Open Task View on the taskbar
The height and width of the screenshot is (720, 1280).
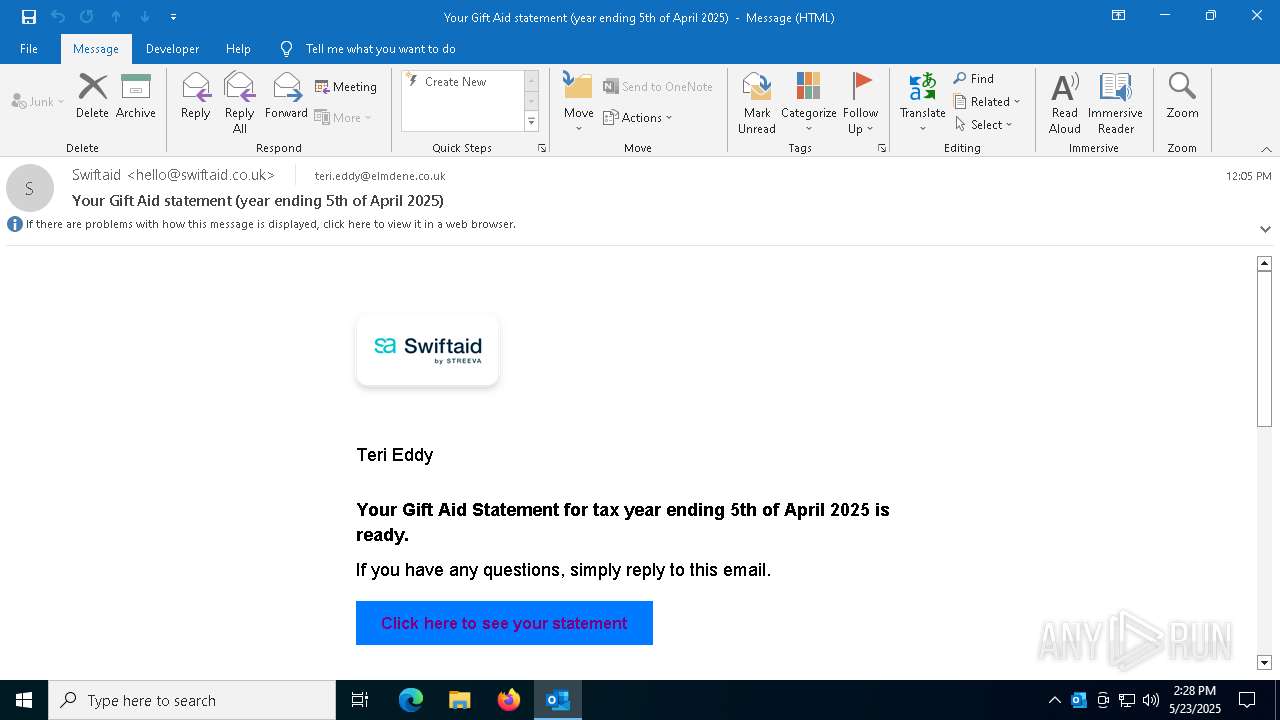click(x=360, y=700)
